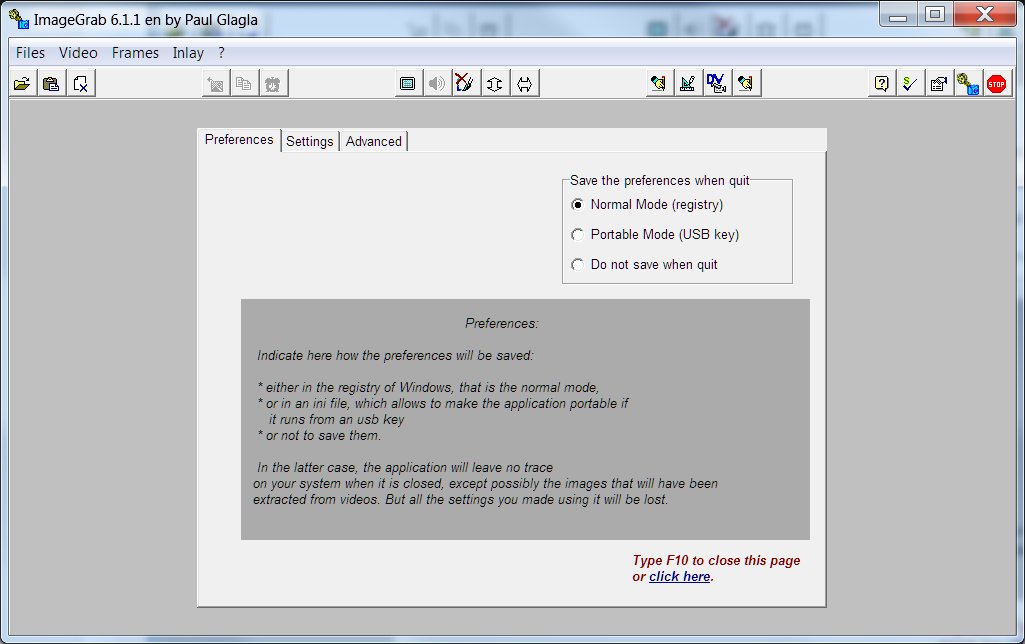The height and width of the screenshot is (644, 1025).
Task: Click the ruler and pencil toolbar icon
Action: 687,84
